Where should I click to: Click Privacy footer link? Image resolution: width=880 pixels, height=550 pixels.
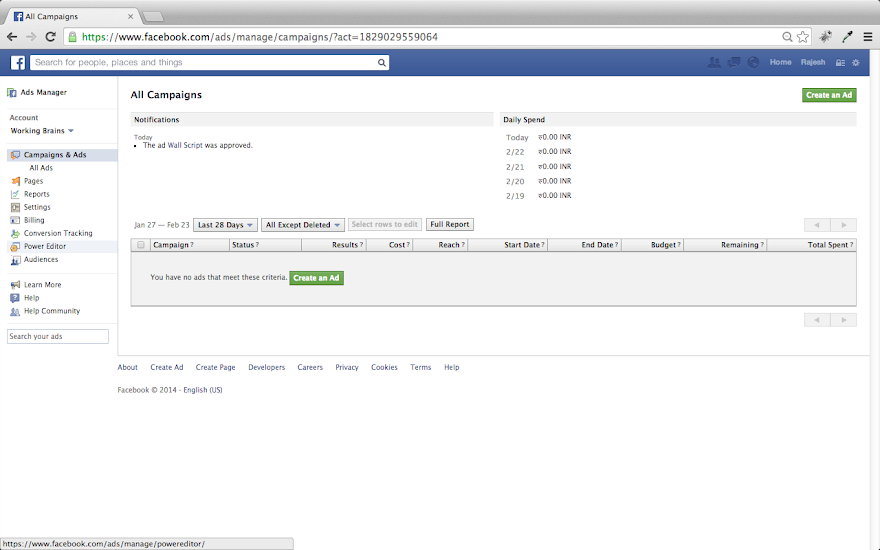pos(347,368)
